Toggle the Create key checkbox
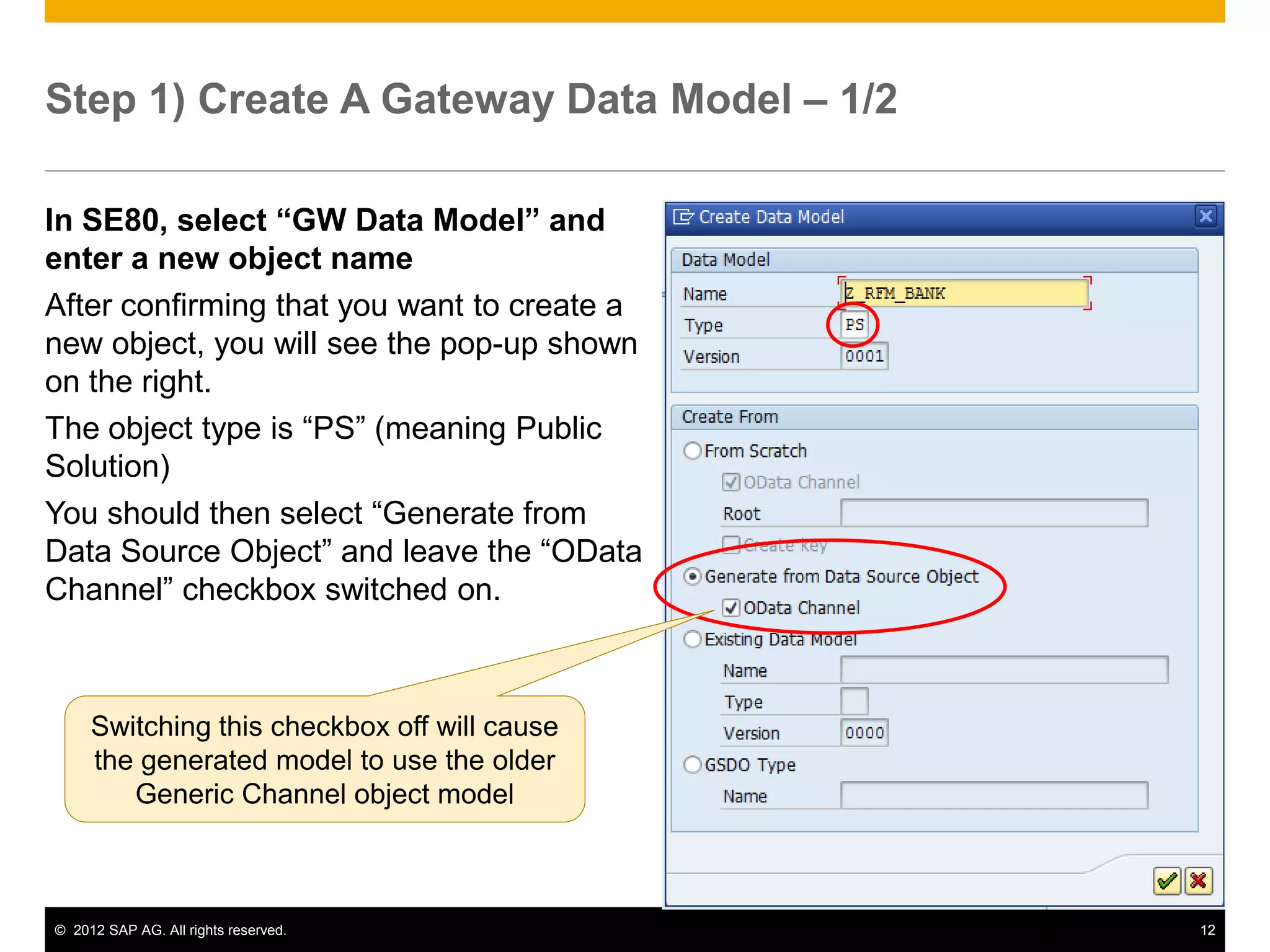Viewport: 1270px width, 952px height. [731, 545]
